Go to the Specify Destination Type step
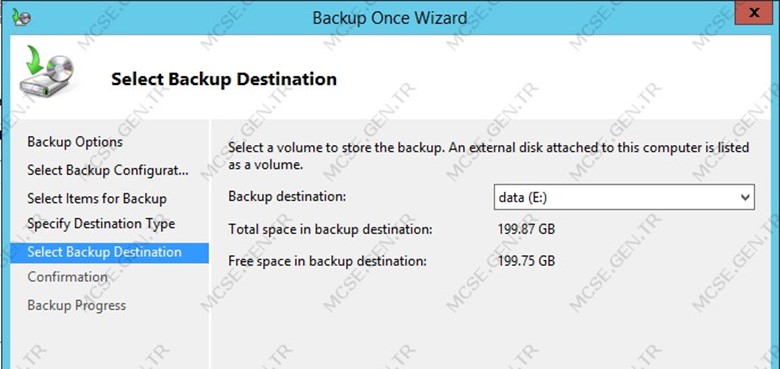The image size is (780, 369). click(x=101, y=224)
